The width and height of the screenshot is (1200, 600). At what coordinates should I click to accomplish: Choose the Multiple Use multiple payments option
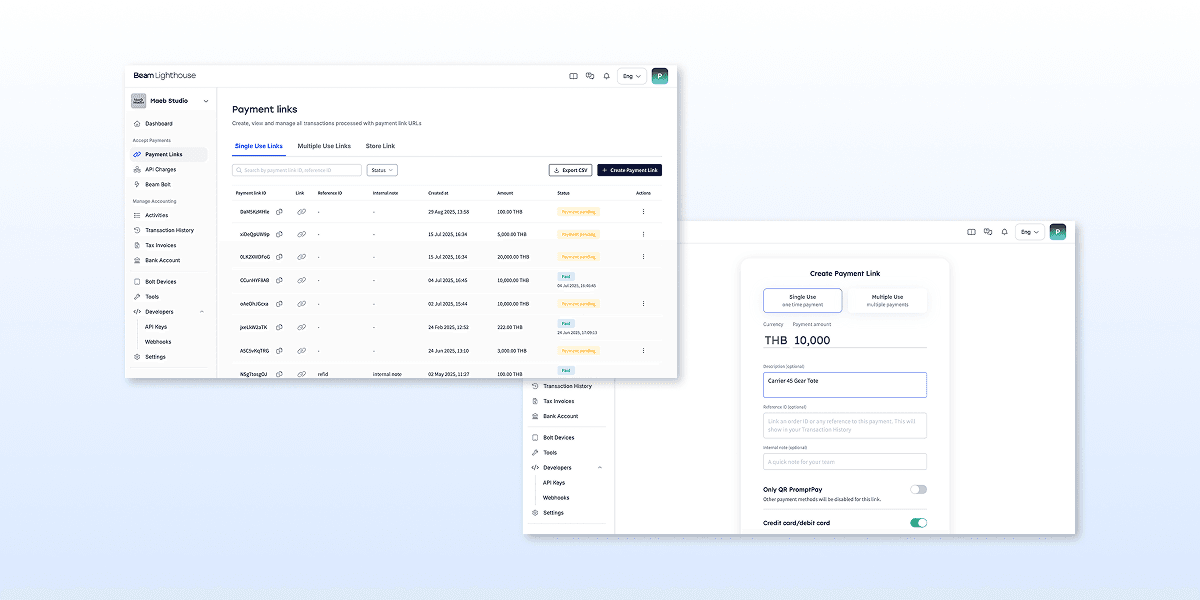[887, 300]
